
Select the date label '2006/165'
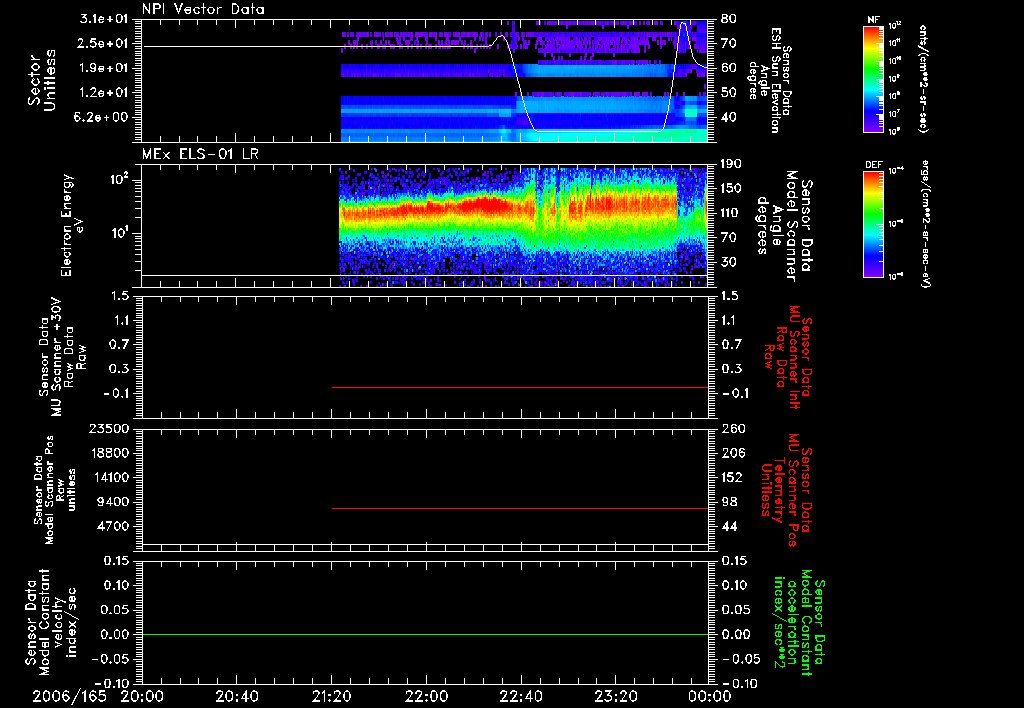pyautogui.click(x=69, y=696)
